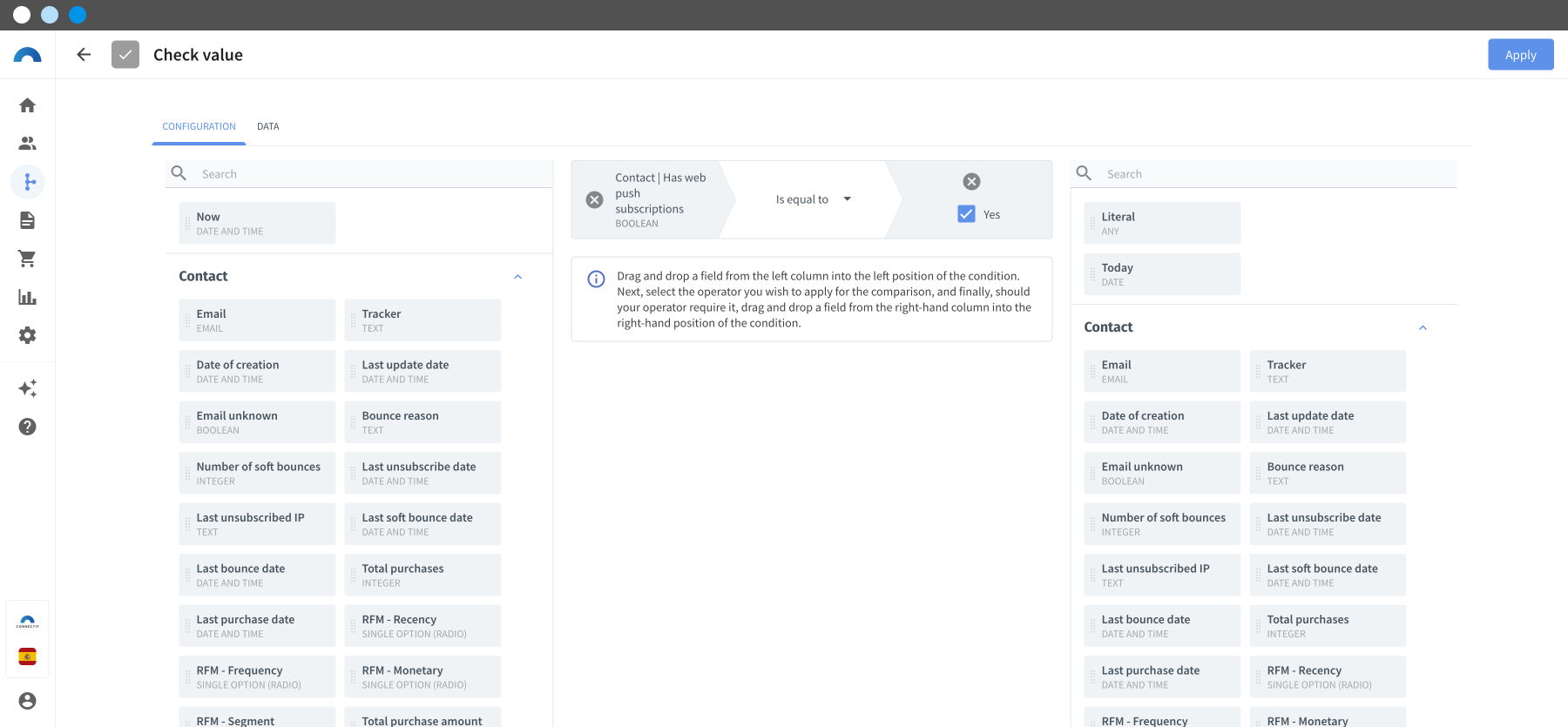Image resolution: width=1568 pixels, height=727 pixels.
Task: Select right column Last bounce date field
Action: pos(1162,626)
